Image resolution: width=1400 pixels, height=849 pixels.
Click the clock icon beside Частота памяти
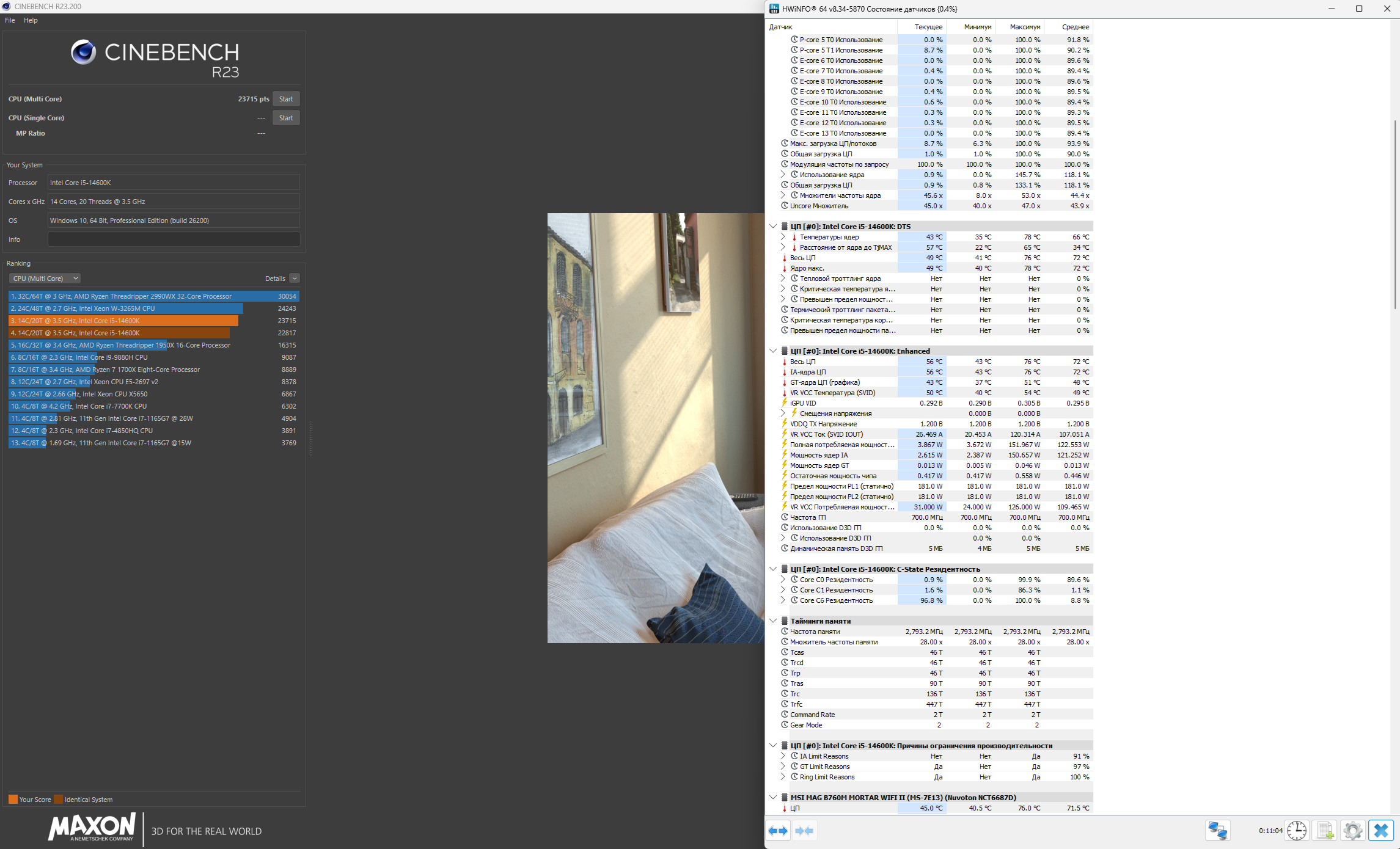[785, 632]
